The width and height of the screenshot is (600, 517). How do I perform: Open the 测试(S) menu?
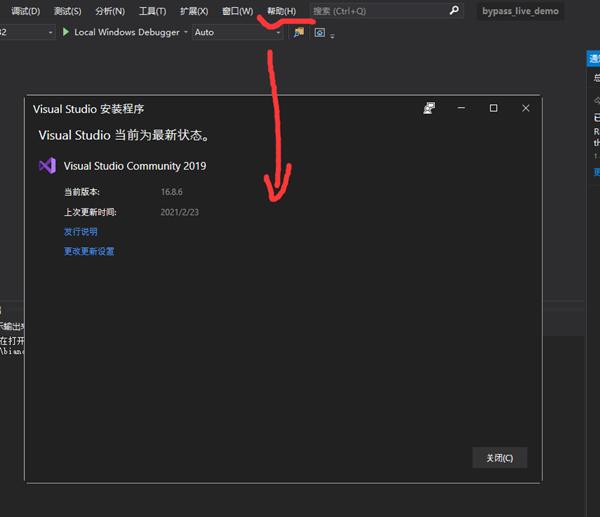67,11
